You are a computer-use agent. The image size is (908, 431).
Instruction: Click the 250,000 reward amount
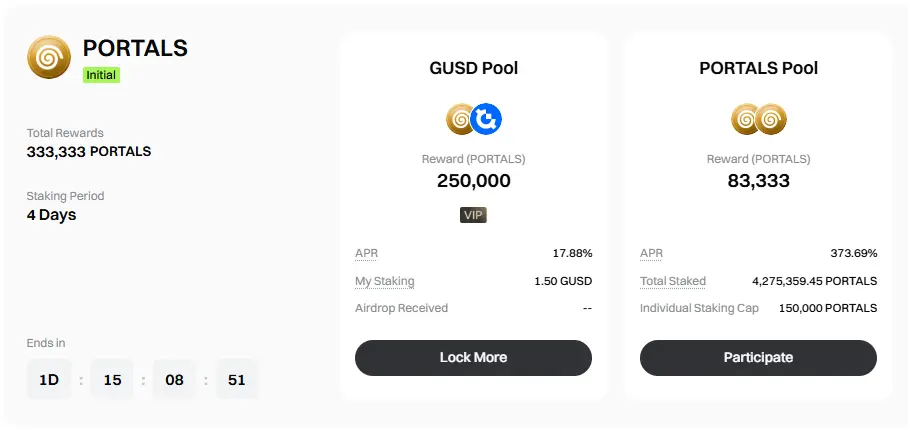pyautogui.click(x=473, y=181)
